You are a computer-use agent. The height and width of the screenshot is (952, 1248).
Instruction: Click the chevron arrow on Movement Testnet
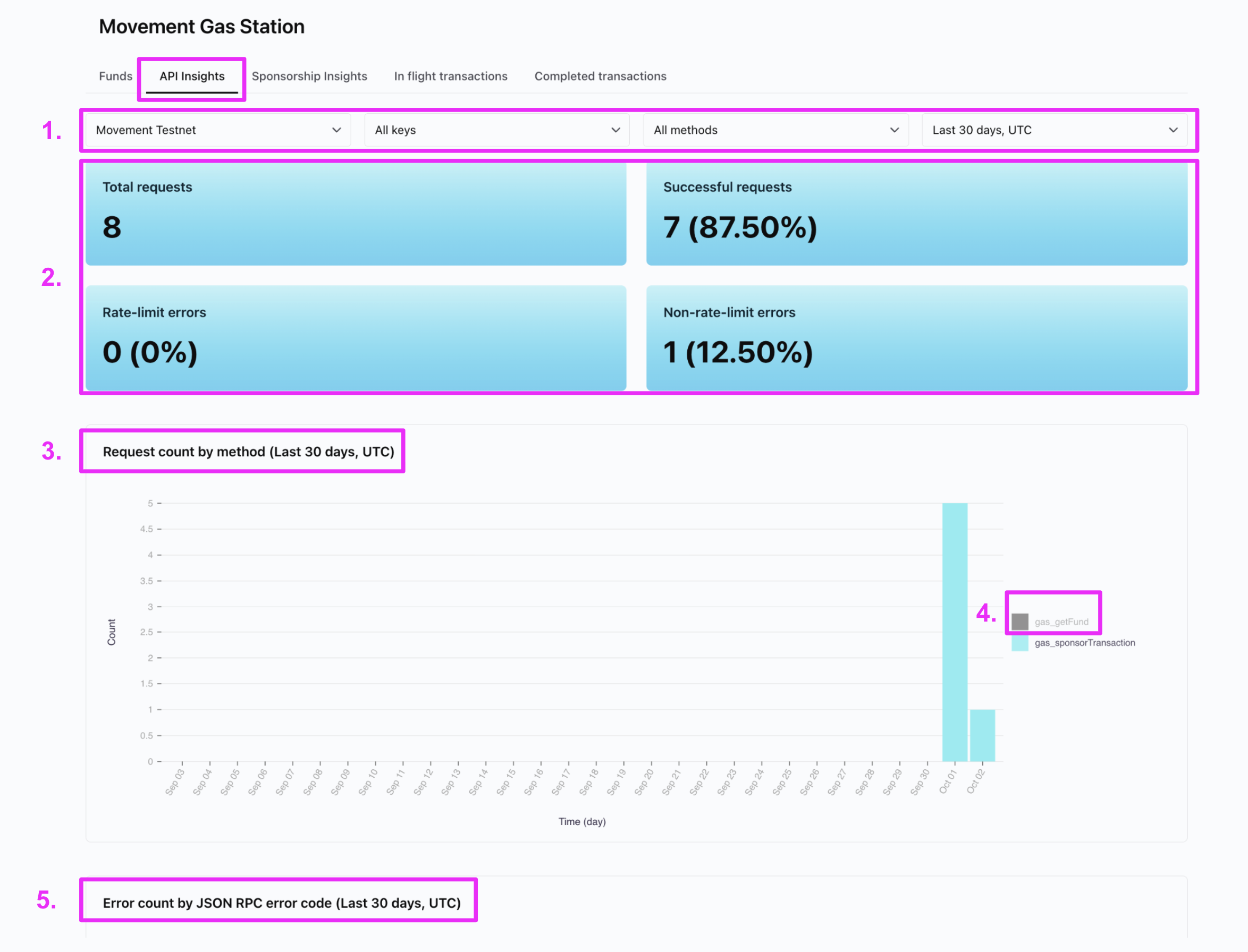coord(336,130)
